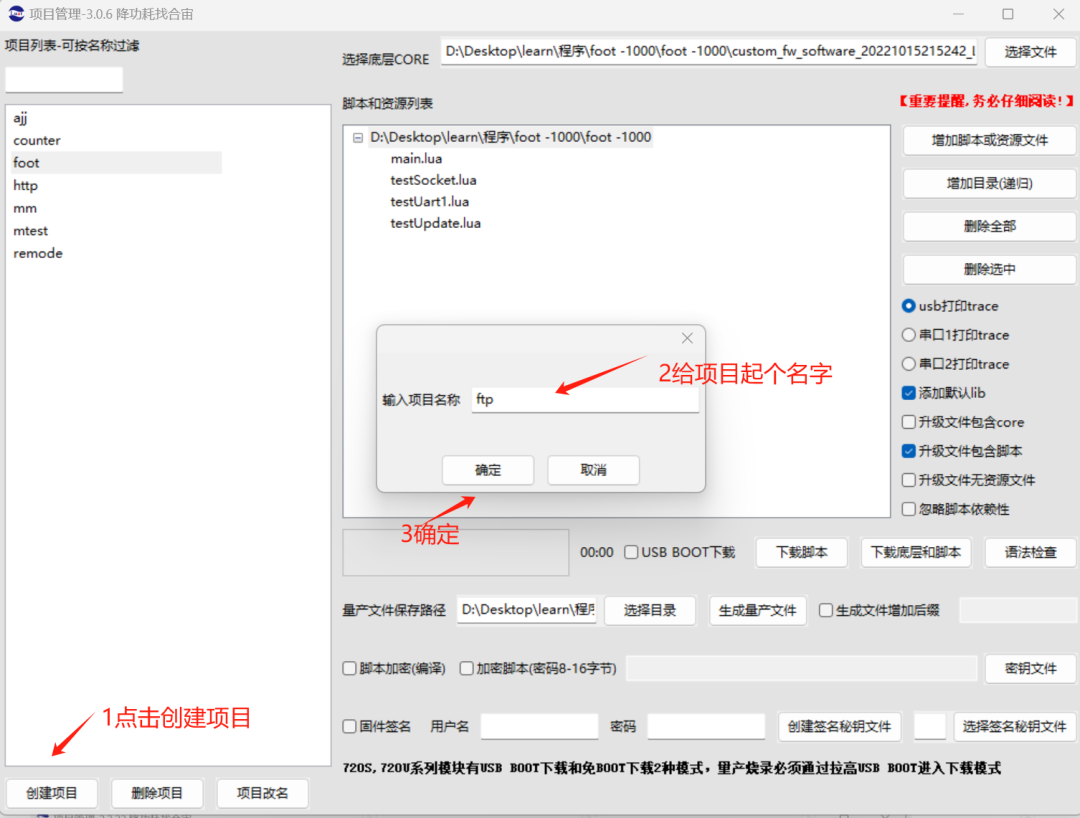
Task: Close the project name dialog
Action: coord(687,338)
